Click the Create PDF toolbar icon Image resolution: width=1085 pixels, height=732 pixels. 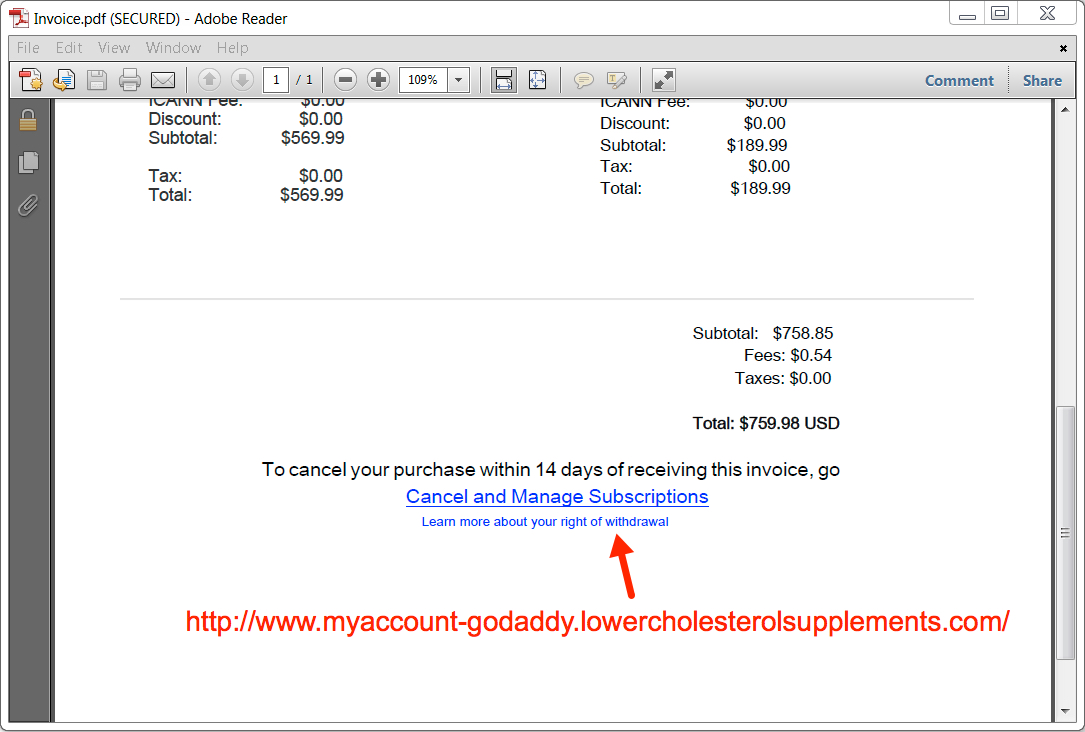coord(30,80)
